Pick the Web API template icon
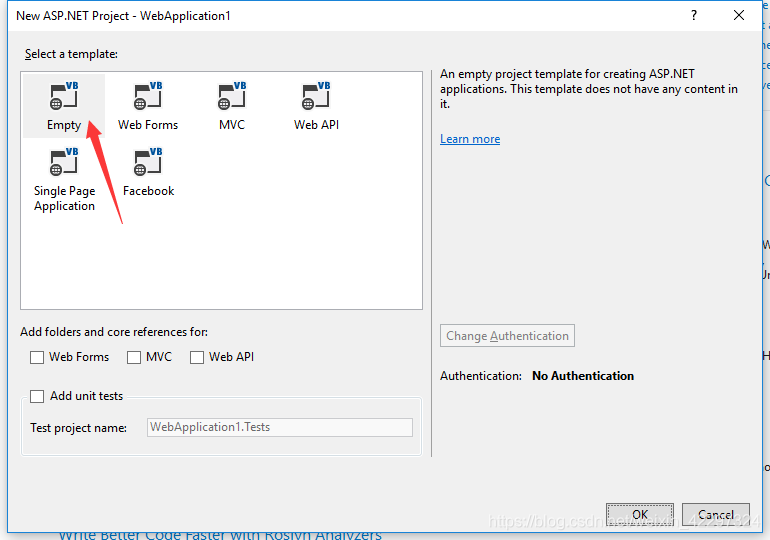770x540 pixels. tap(316, 96)
